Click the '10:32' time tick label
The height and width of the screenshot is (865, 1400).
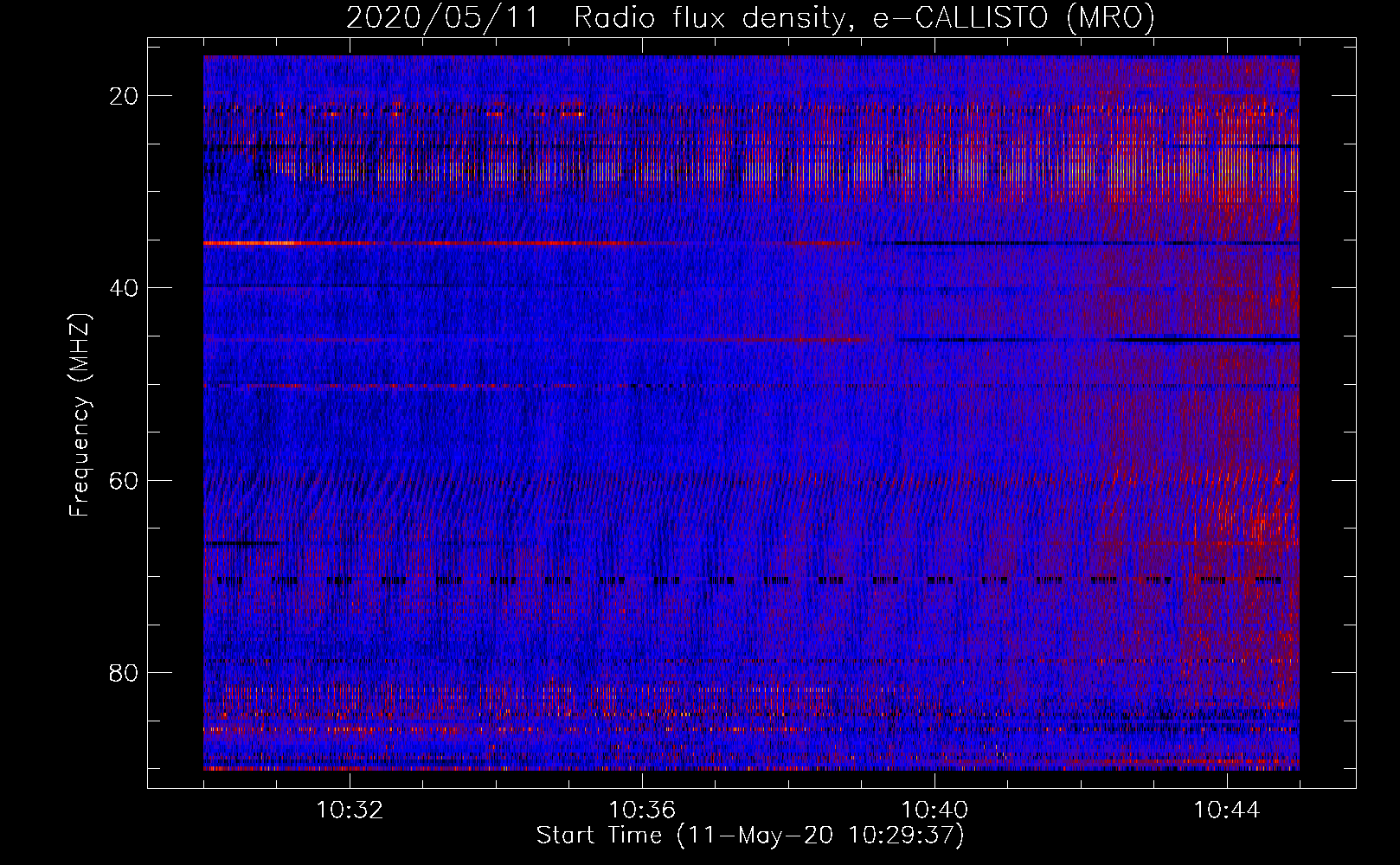click(x=350, y=811)
